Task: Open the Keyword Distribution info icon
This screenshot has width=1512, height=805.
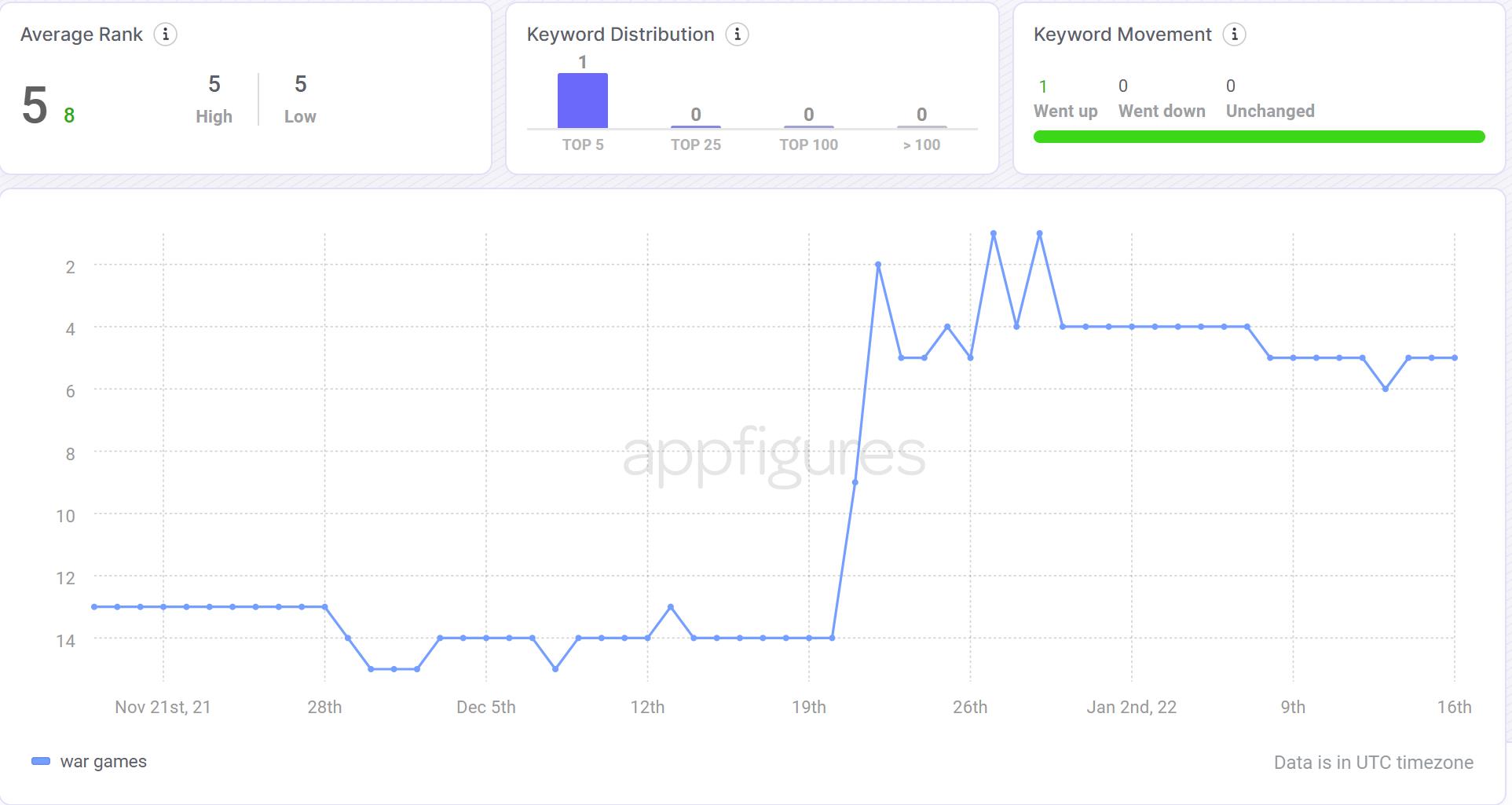Action: (737, 35)
